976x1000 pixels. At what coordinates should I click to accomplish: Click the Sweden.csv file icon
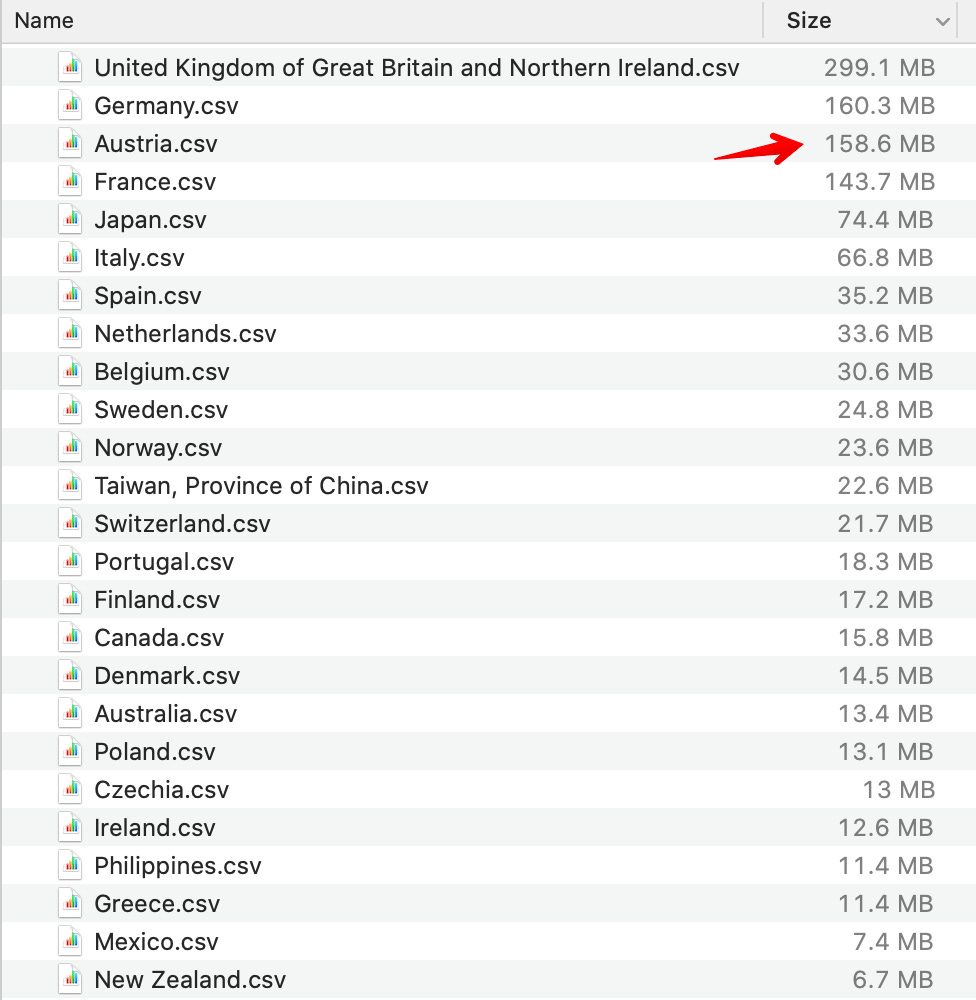point(70,409)
